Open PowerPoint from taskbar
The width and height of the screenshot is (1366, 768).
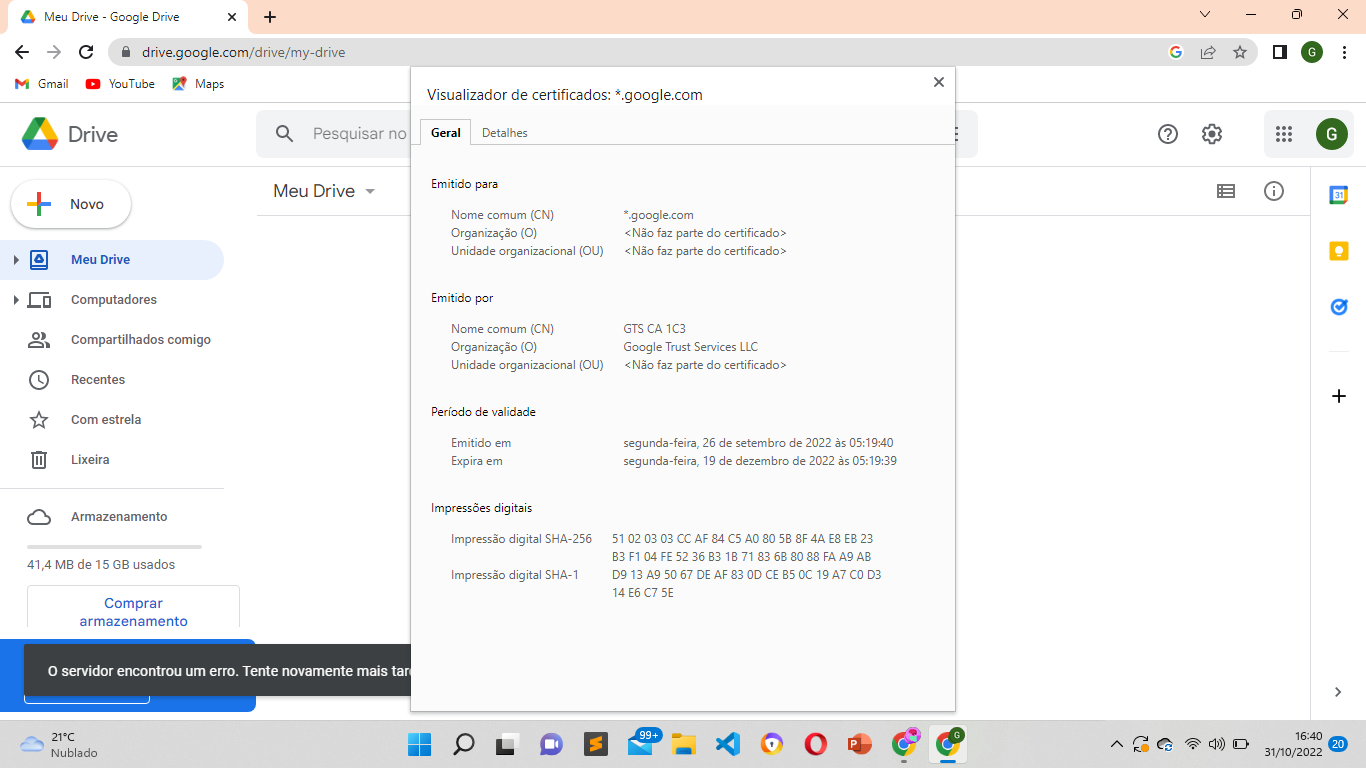pyautogui.click(x=860, y=744)
